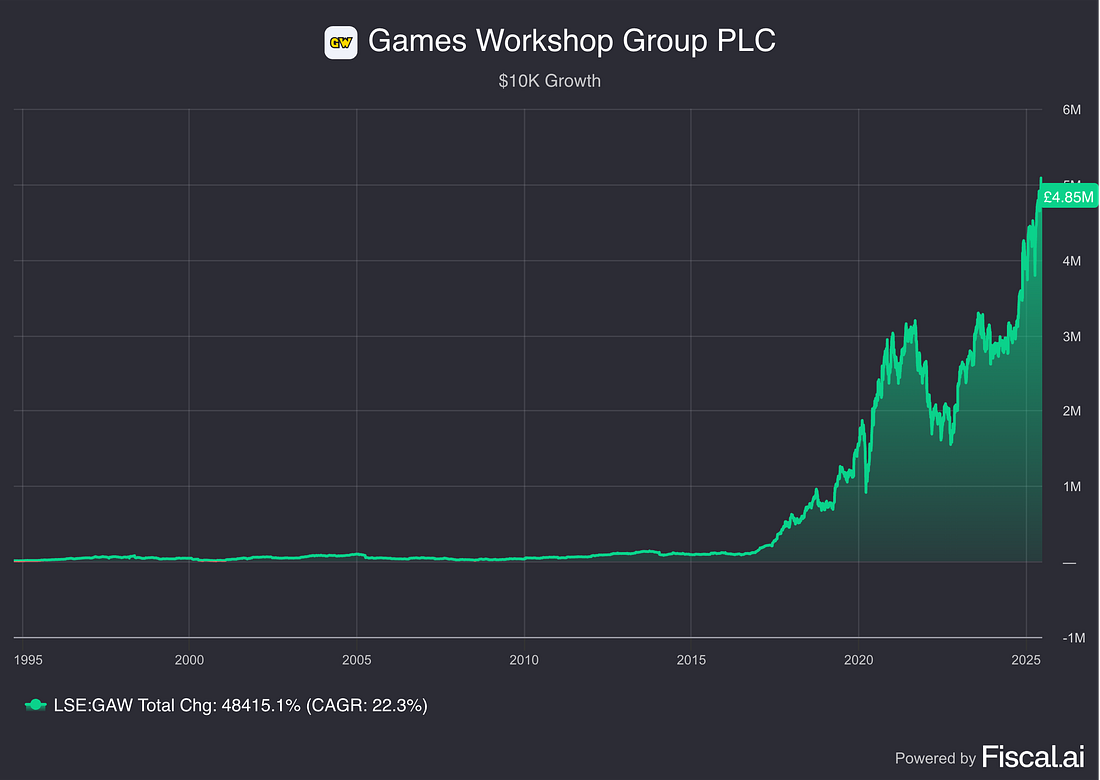Click the -1M y-axis label
Image resolution: width=1100 pixels, height=780 pixels.
pyautogui.click(x=1073, y=638)
